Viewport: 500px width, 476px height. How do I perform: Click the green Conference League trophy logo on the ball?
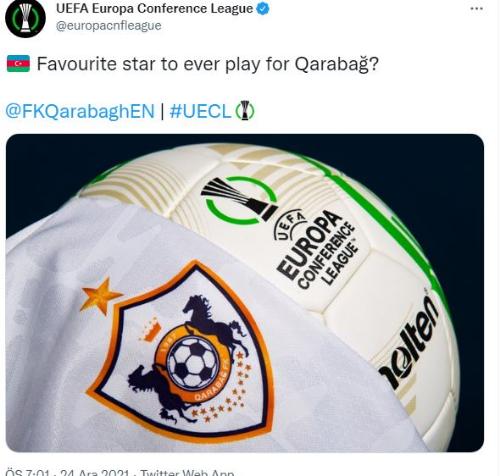pos(240,200)
